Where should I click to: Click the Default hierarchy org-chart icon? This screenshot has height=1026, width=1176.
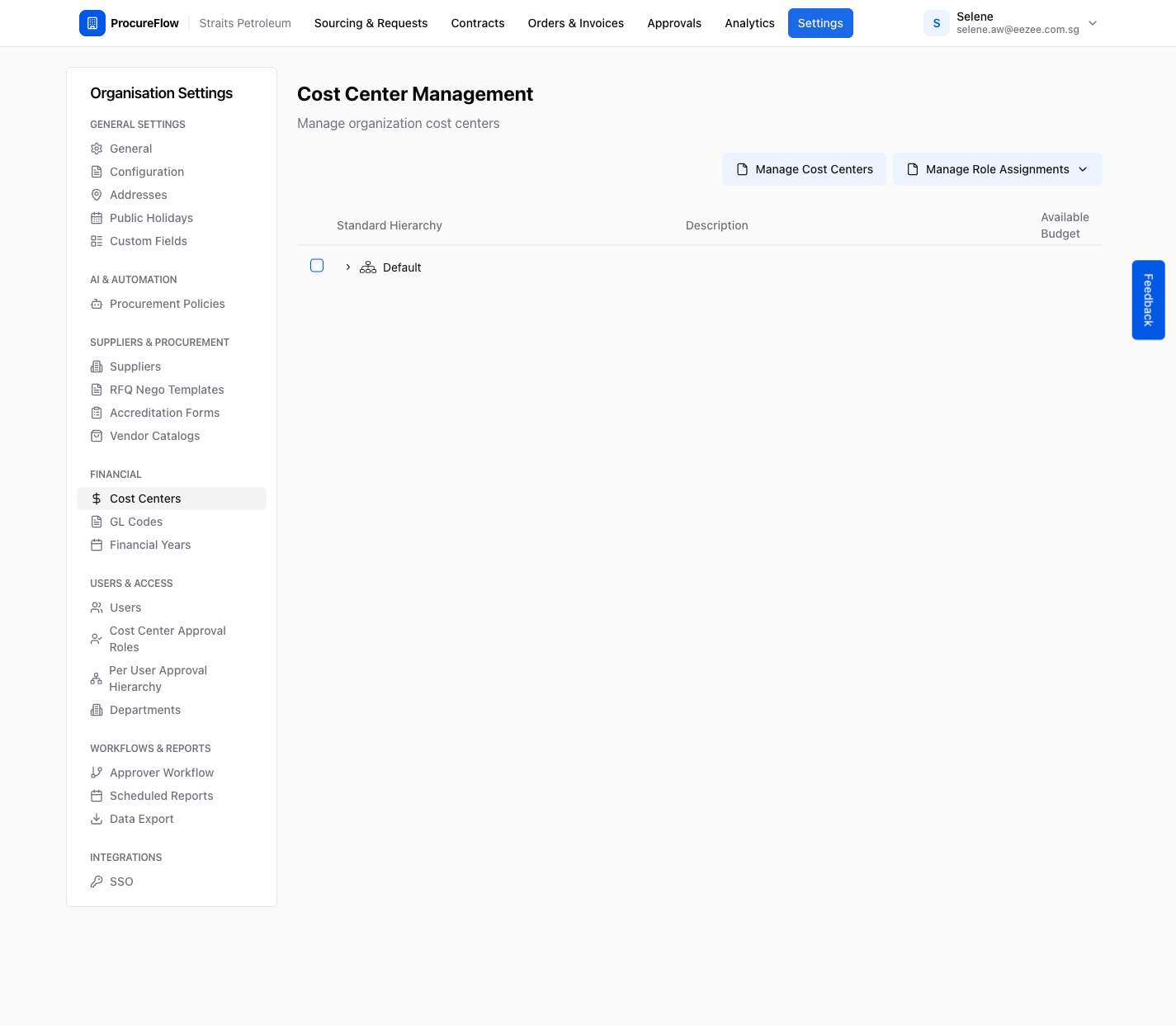[368, 267]
